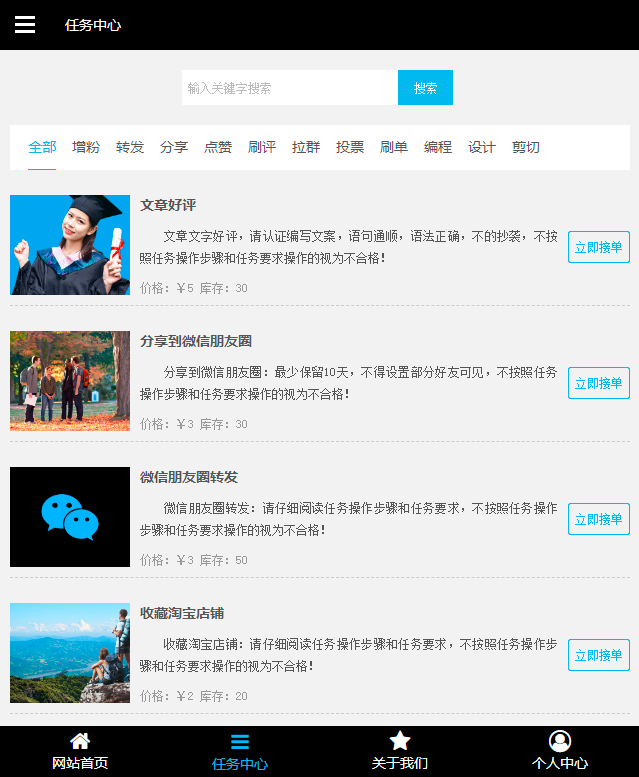Viewport: 639px width, 777px height.
Task: Accept the 分享到微信朋友圈 task with 立即接单
Action: tap(599, 383)
